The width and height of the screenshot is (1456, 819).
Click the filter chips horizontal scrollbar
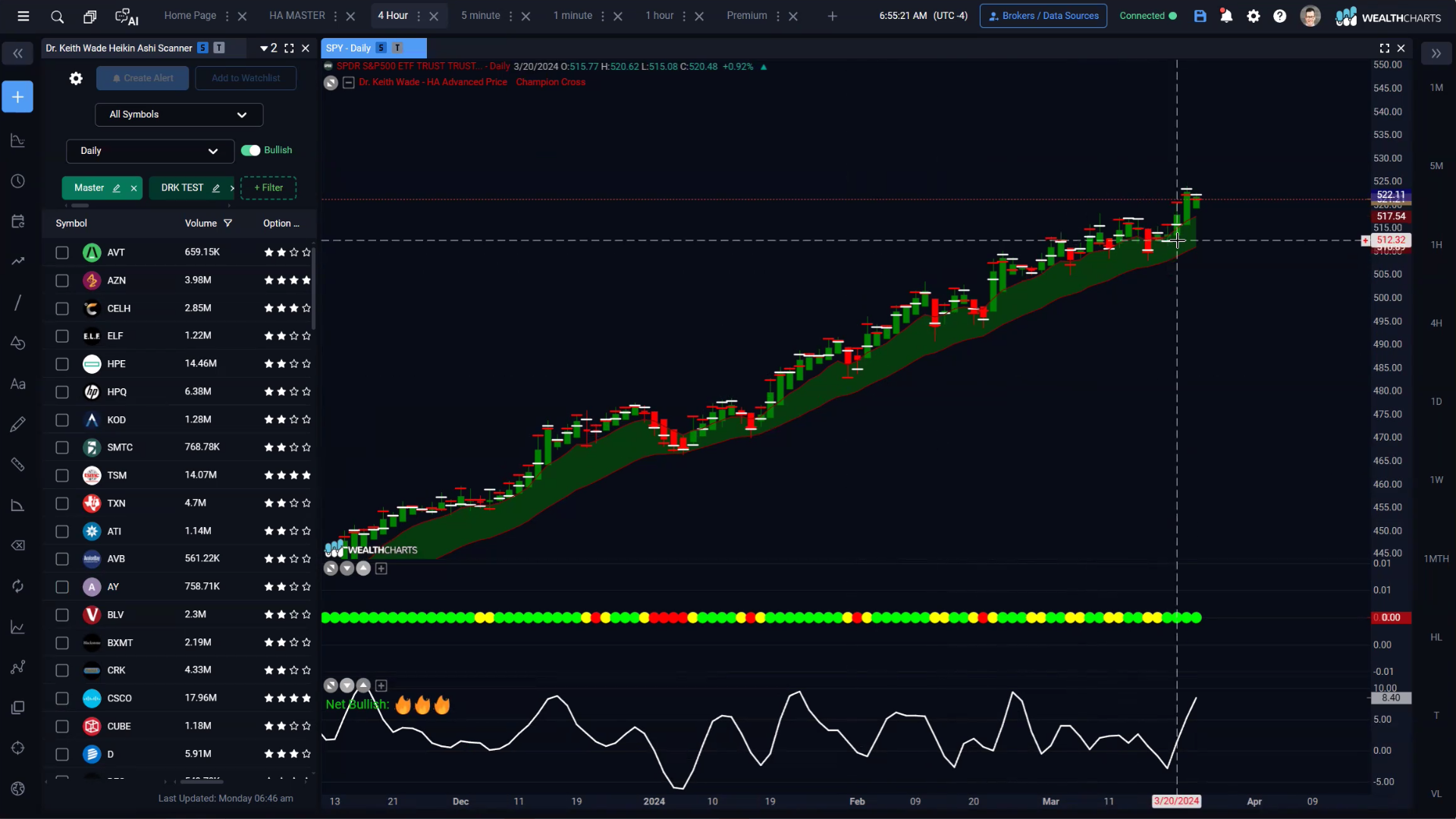point(80,206)
